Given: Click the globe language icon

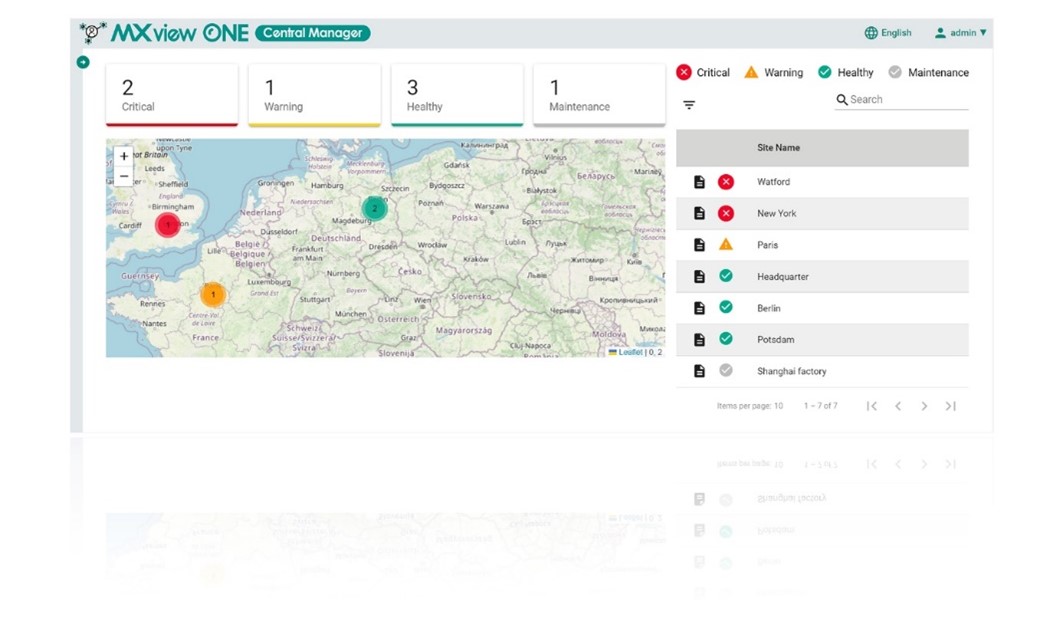Looking at the screenshot, I should click(870, 33).
